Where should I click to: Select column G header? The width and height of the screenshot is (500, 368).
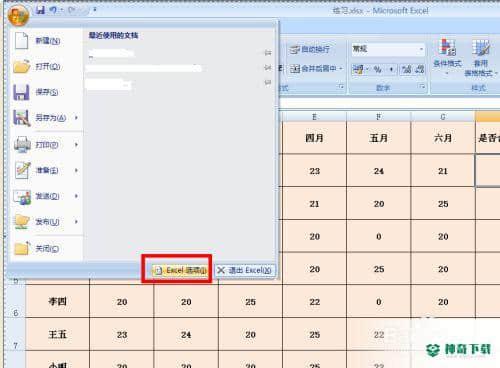tap(443, 117)
